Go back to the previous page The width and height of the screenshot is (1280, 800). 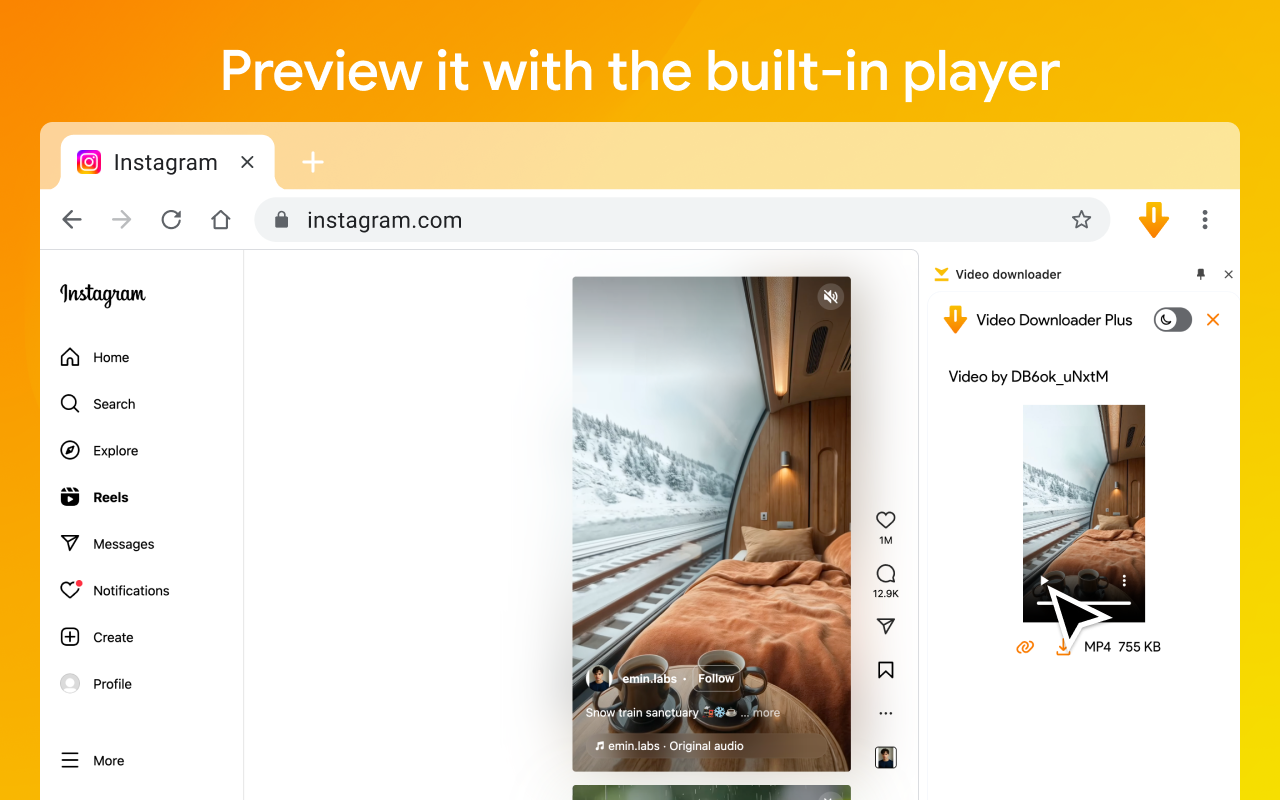72,220
